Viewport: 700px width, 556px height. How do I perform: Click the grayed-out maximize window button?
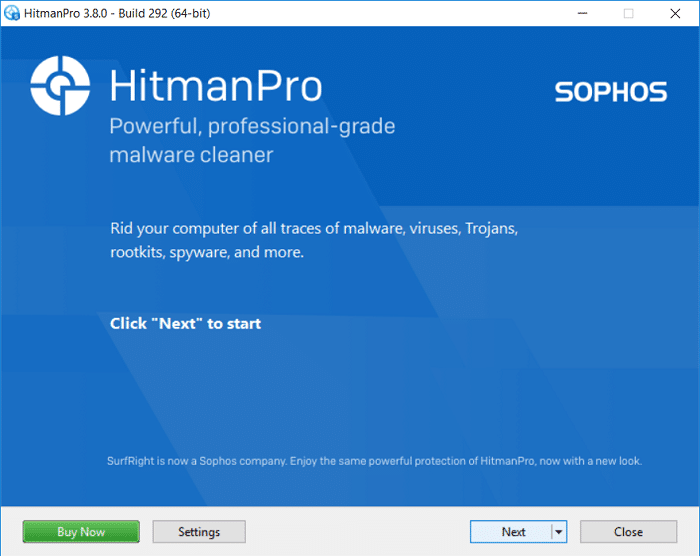[x=629, y=13]
